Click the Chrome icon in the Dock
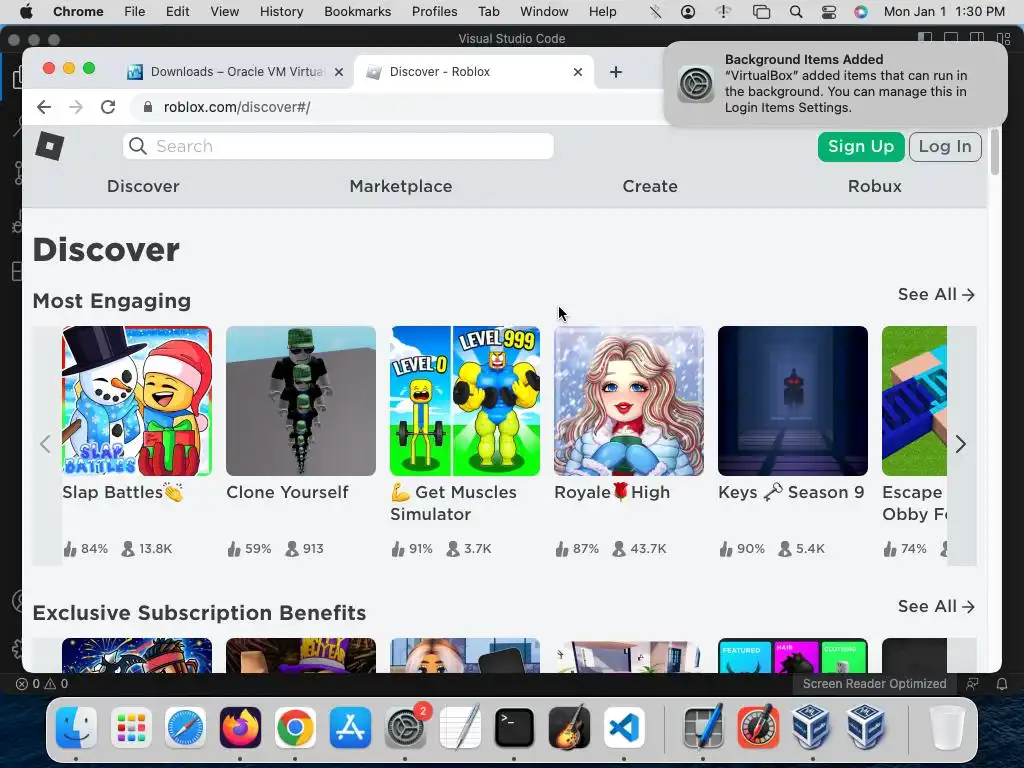Image resolution: width=1024 pixels, height=768 pixels. [295, 728]
